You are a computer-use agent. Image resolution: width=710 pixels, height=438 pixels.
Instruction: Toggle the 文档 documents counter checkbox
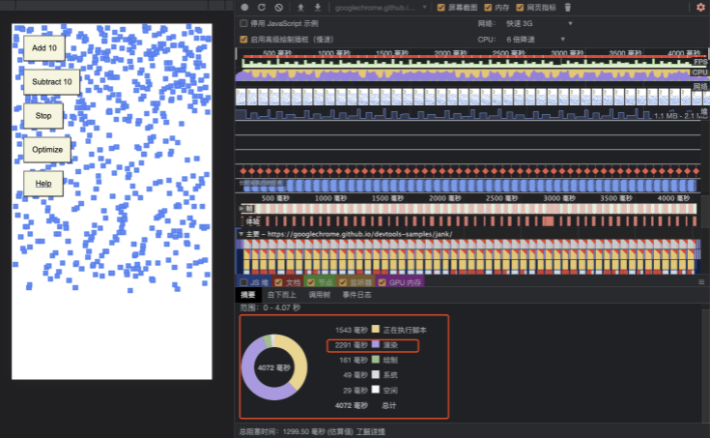point(278,283)
